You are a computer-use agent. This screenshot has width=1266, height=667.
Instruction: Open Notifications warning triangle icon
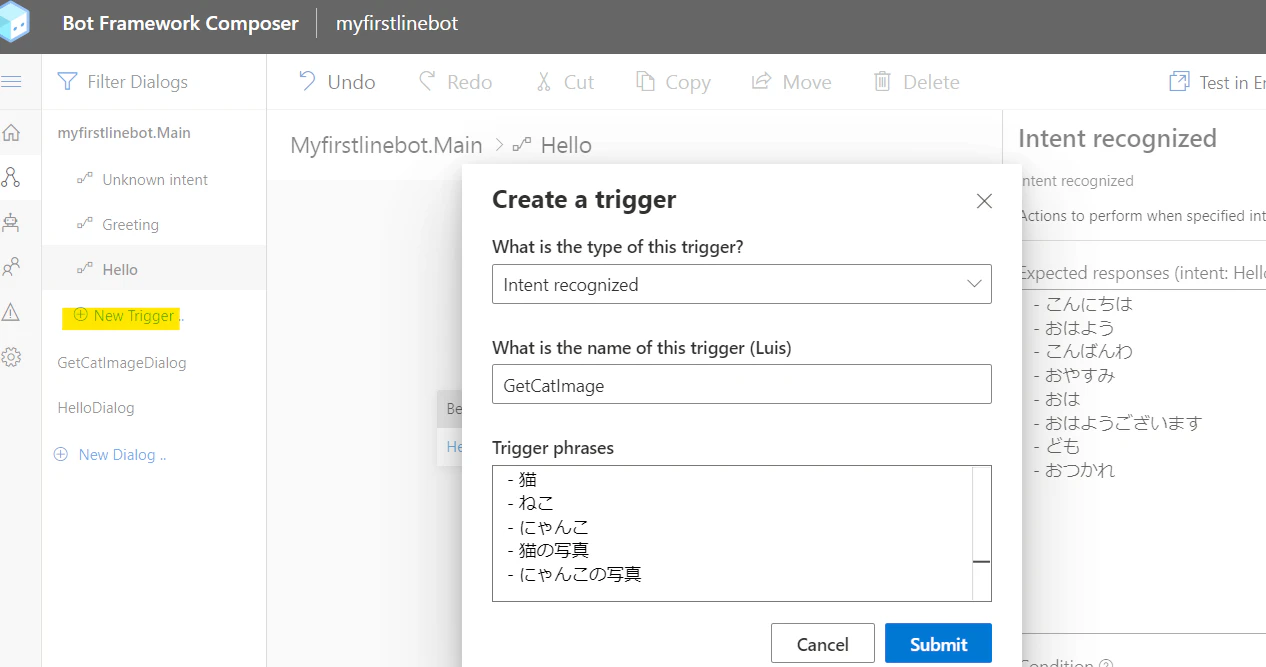coord(11,312)
